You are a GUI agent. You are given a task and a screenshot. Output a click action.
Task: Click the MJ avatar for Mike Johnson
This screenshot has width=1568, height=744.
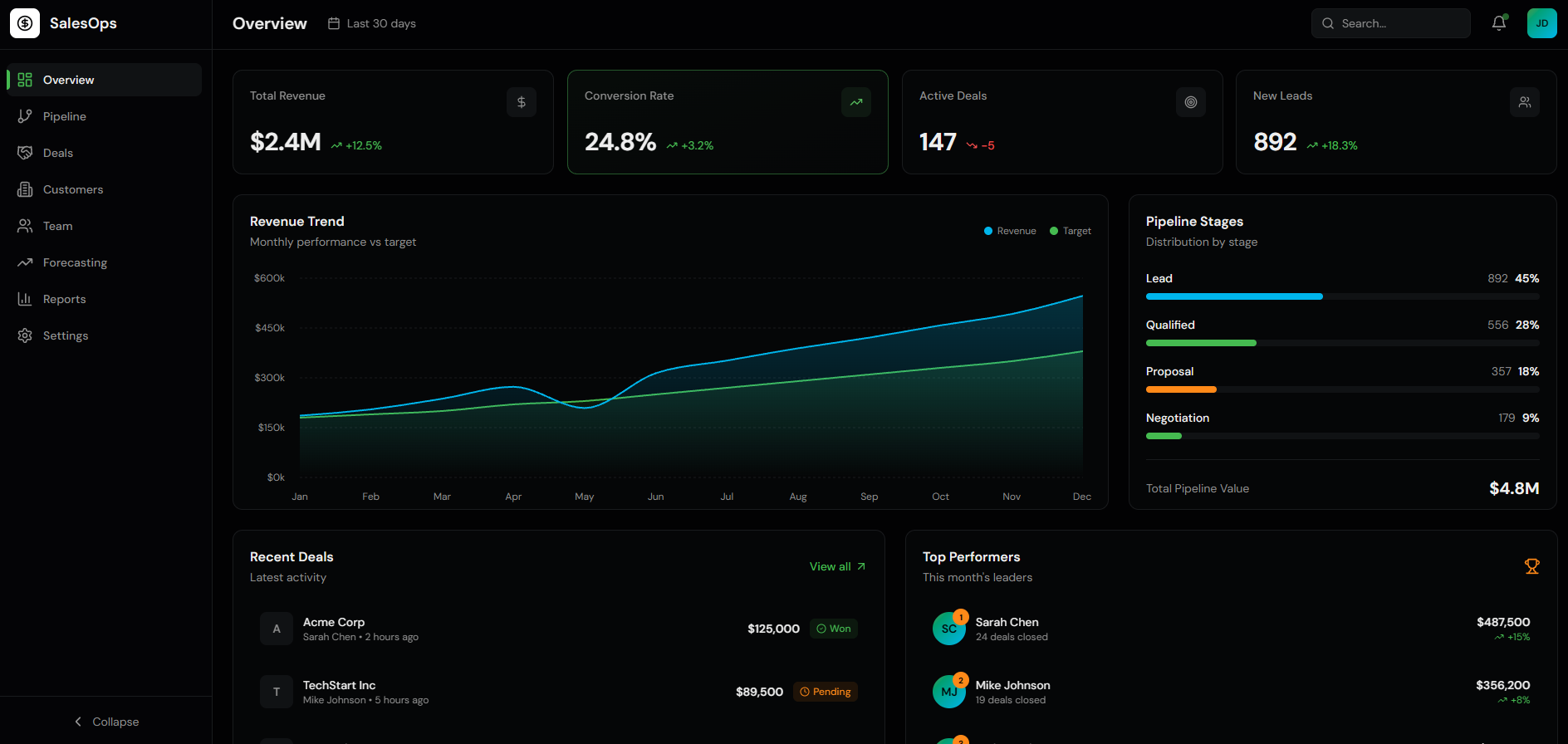(949, 692)
